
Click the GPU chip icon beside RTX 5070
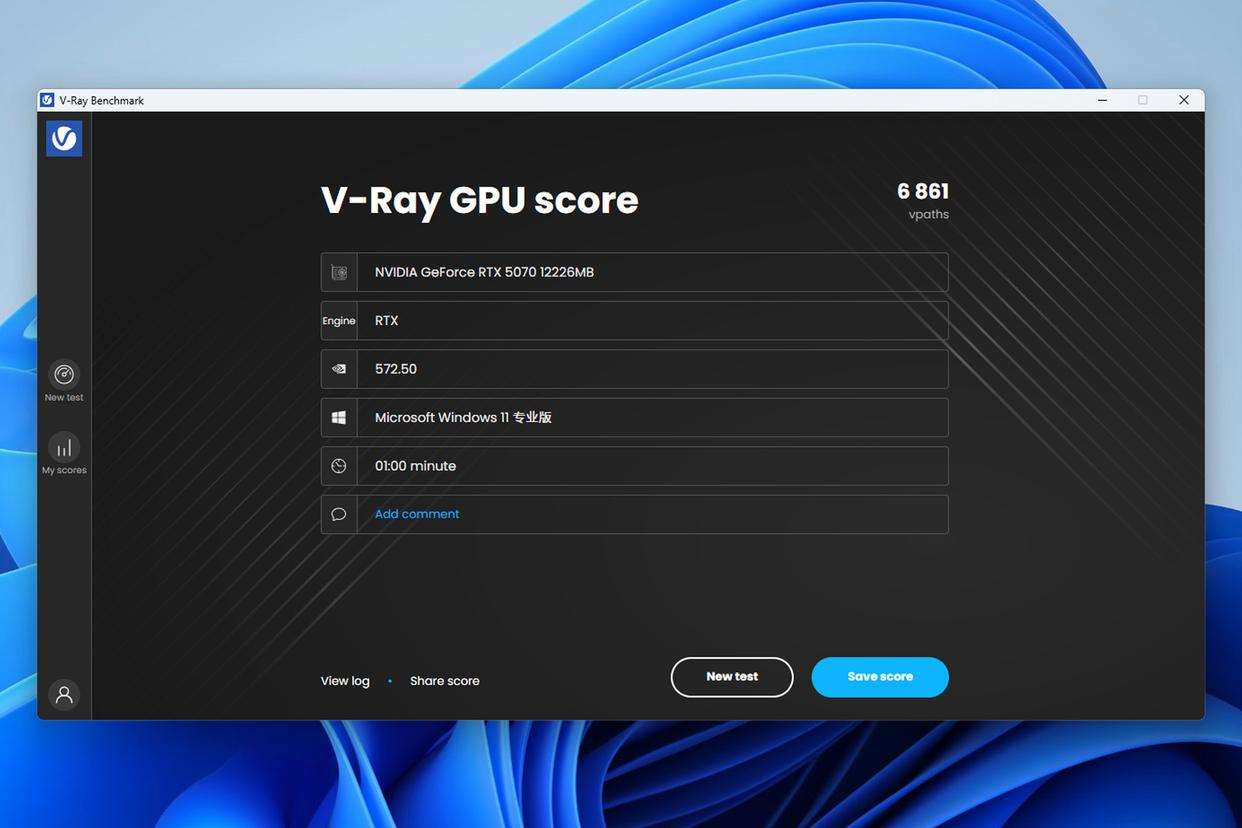[x=339, y=272]
